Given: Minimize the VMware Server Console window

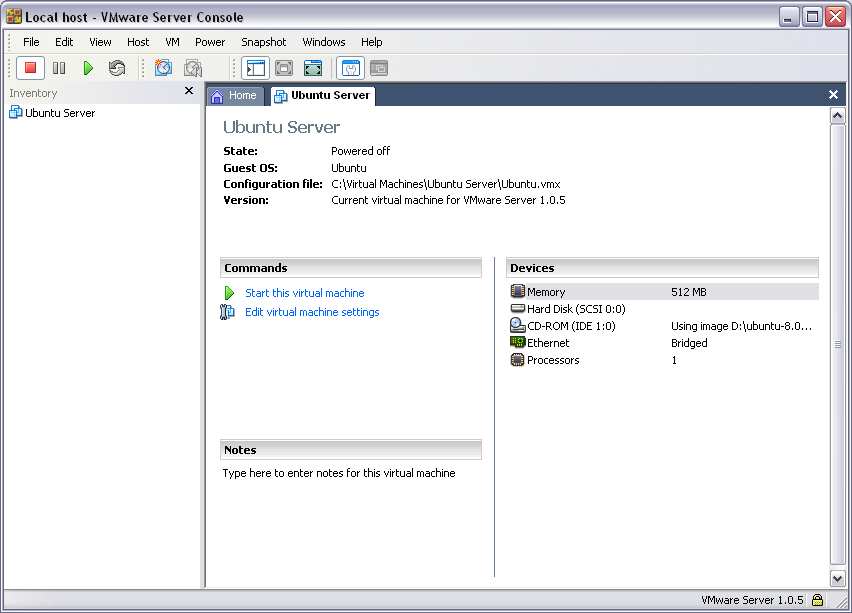Looking at the screenshot, I should point(788,17).
